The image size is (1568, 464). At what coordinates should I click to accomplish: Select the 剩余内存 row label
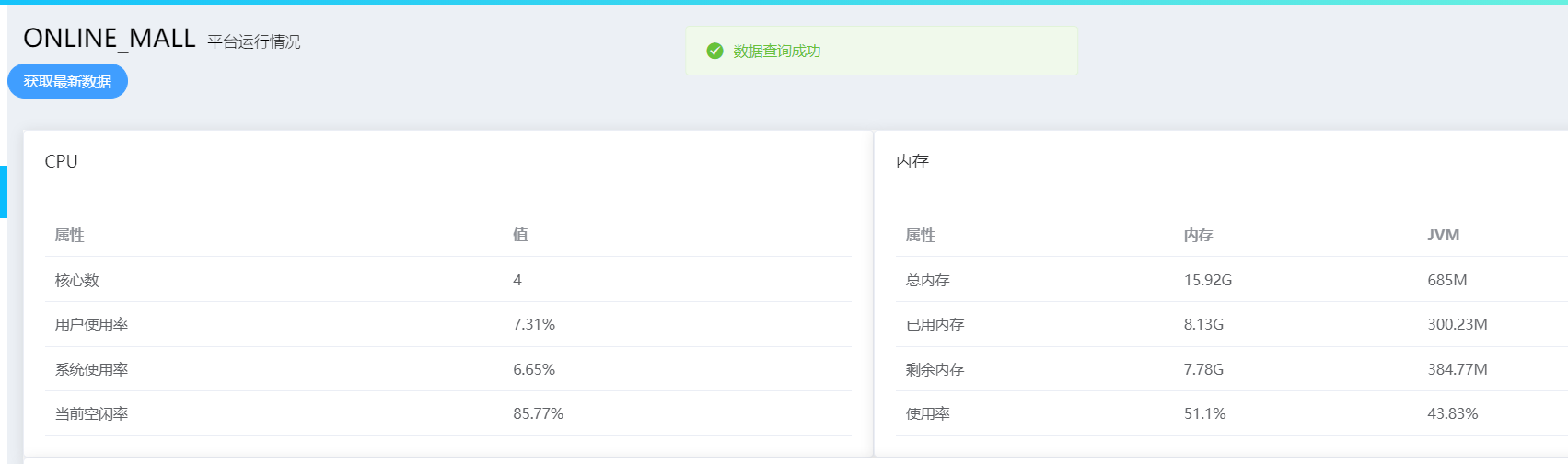click(x=935, y=369)
